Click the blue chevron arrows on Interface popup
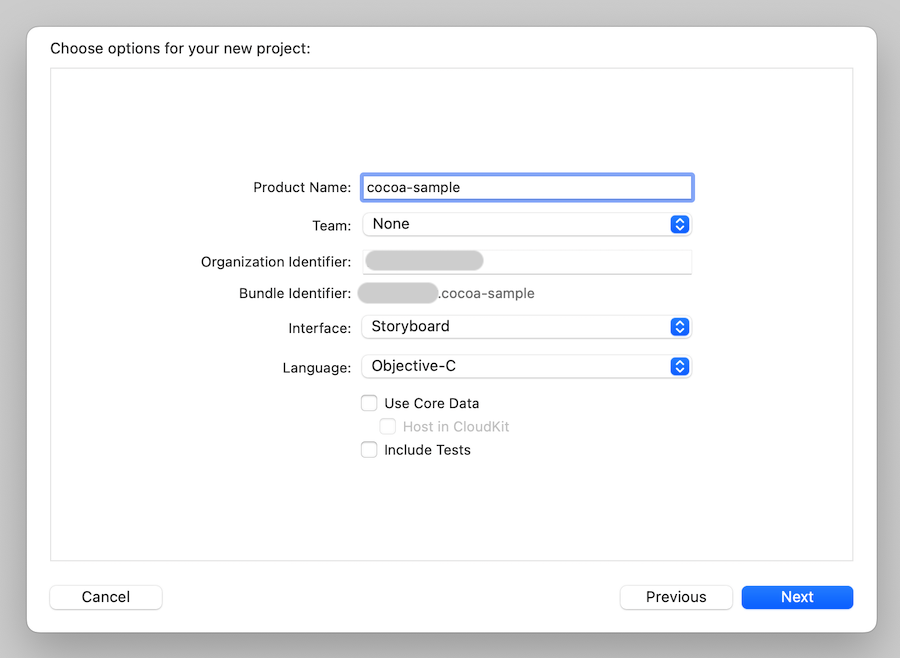This screenshot has height=658, width=900. [x=679, y=326]
